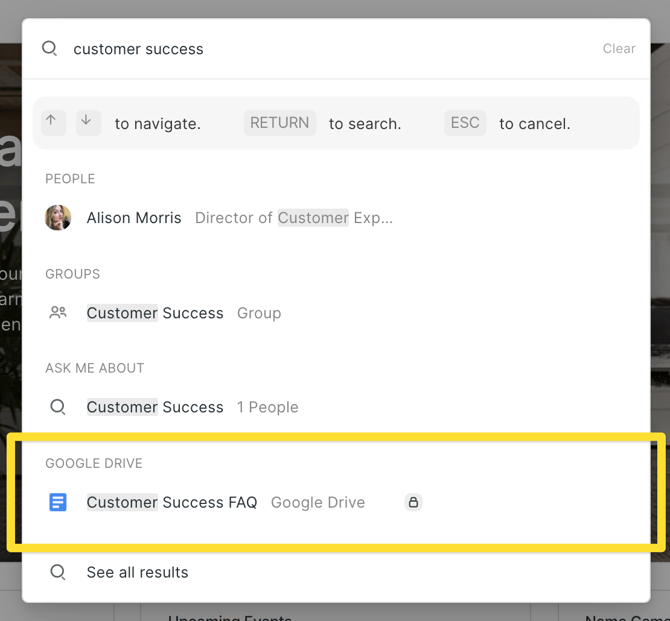Viewport: 670px width, 621px height.
Task: Open the Customer Success FAQ document
Action: 172,502
